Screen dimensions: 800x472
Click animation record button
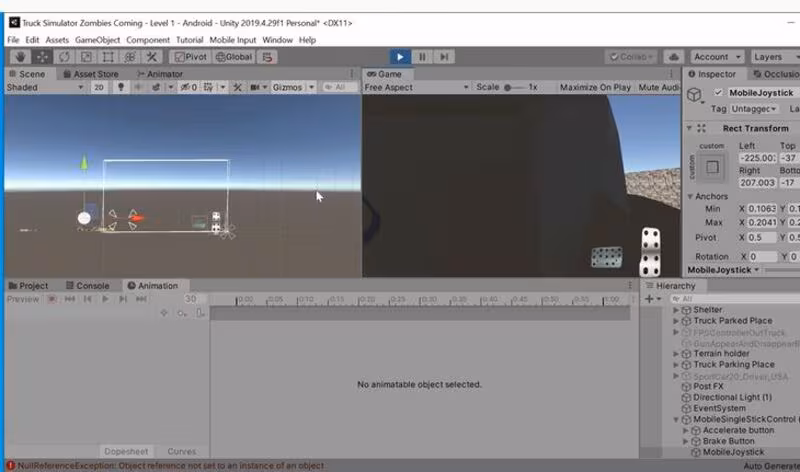pyautogui.click(x=52, y=299)
